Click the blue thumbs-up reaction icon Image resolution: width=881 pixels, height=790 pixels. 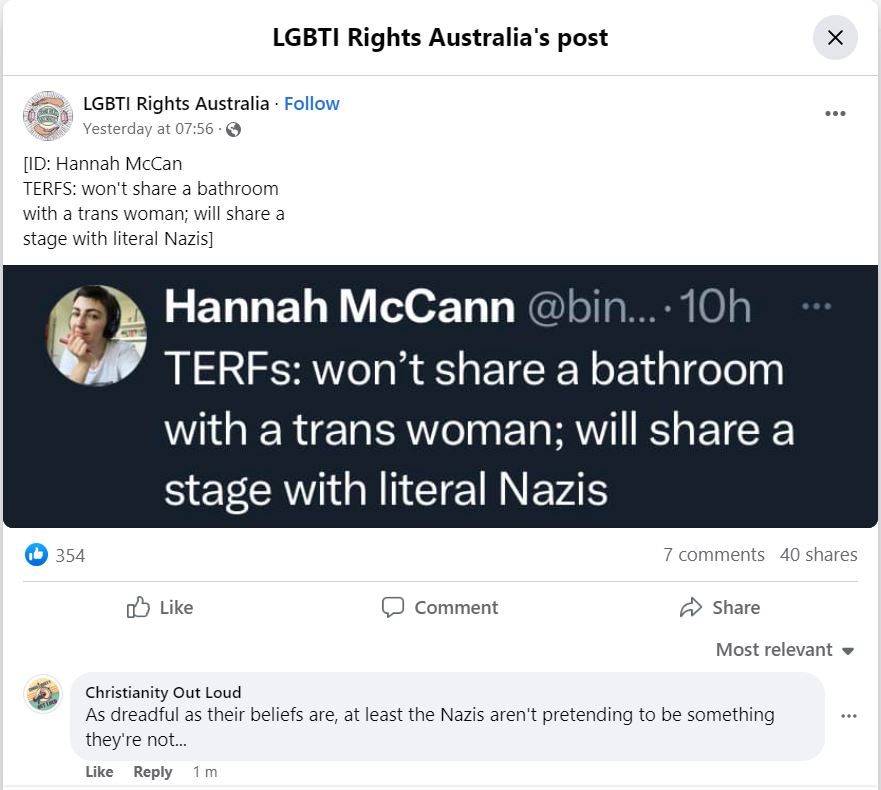[x=37, y=555]
